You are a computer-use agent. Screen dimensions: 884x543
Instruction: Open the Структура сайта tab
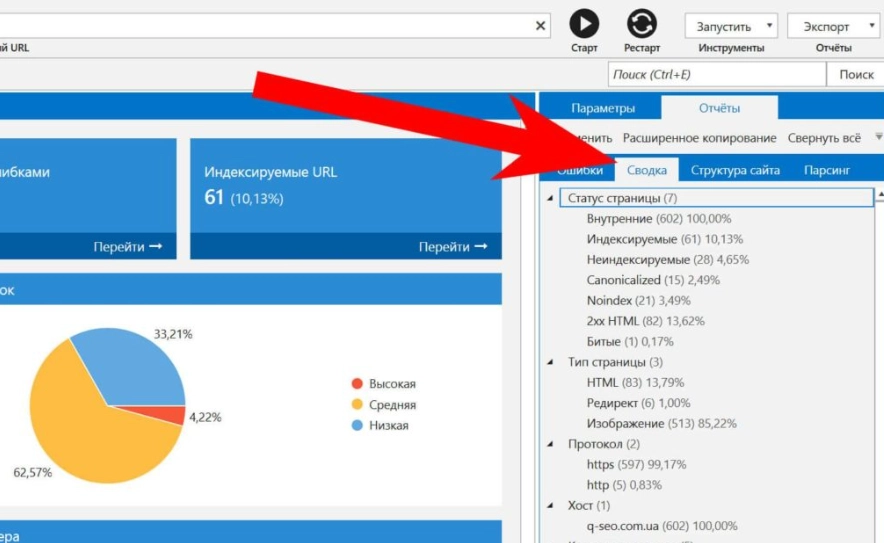pos(735,170)
